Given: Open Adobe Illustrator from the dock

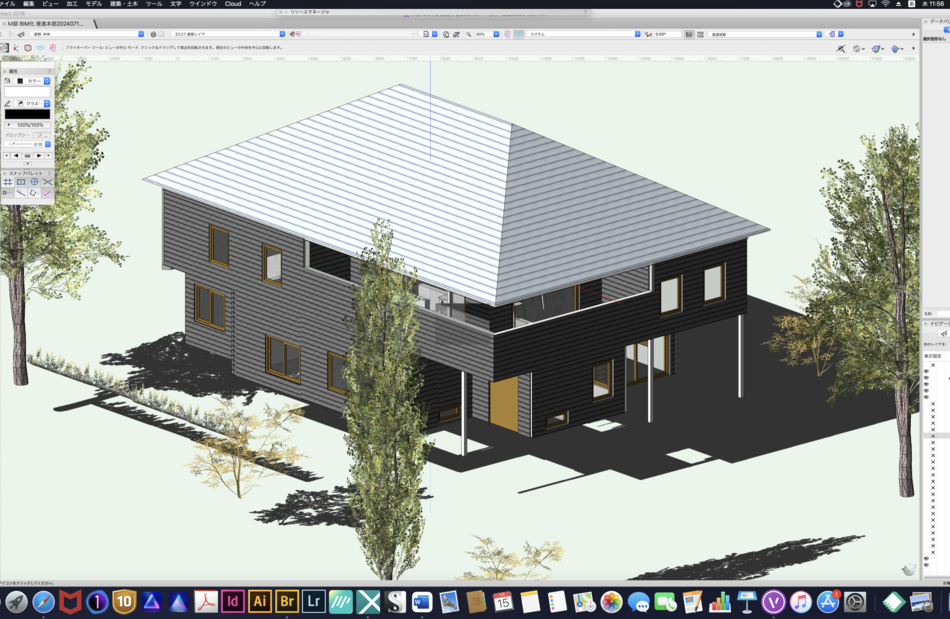Looking at the screenshot, I should [260, 602].
